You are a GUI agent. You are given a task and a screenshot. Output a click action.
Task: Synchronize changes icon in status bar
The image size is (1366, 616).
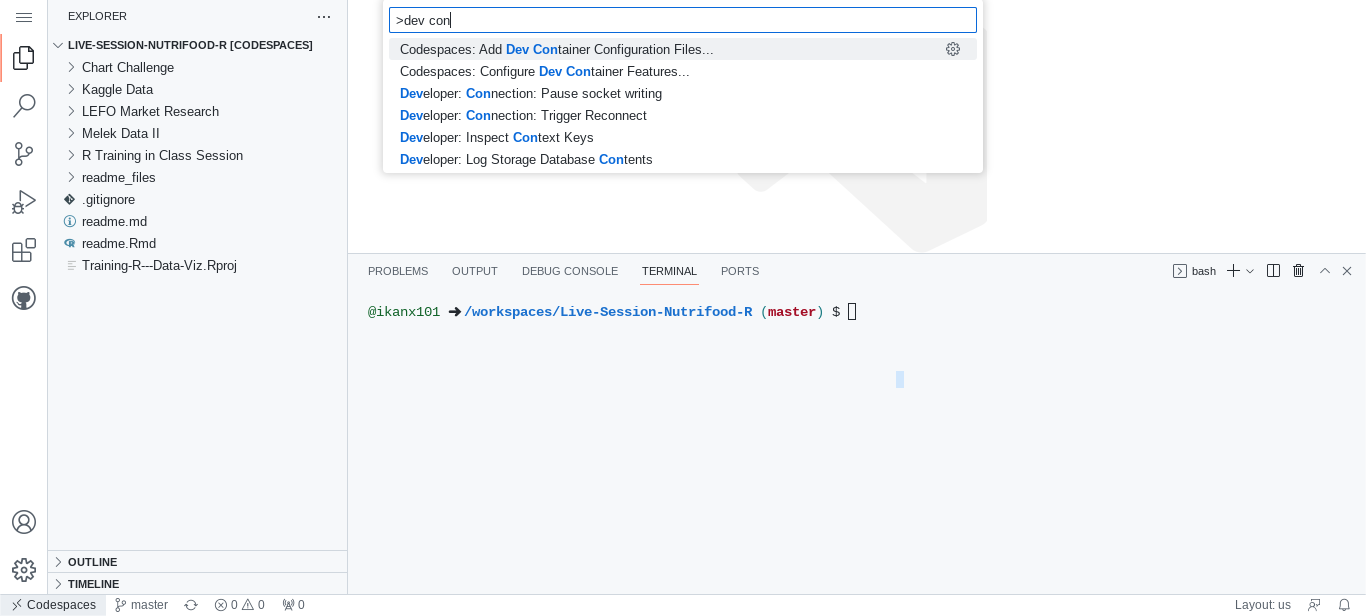191,605
